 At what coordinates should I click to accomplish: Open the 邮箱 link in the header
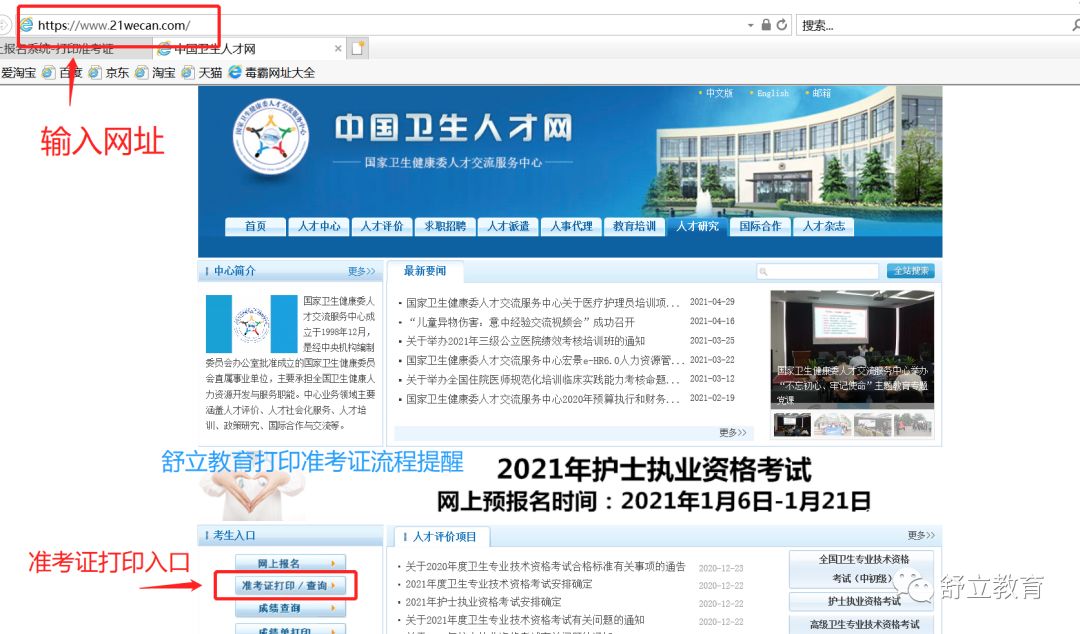point(822,93)
